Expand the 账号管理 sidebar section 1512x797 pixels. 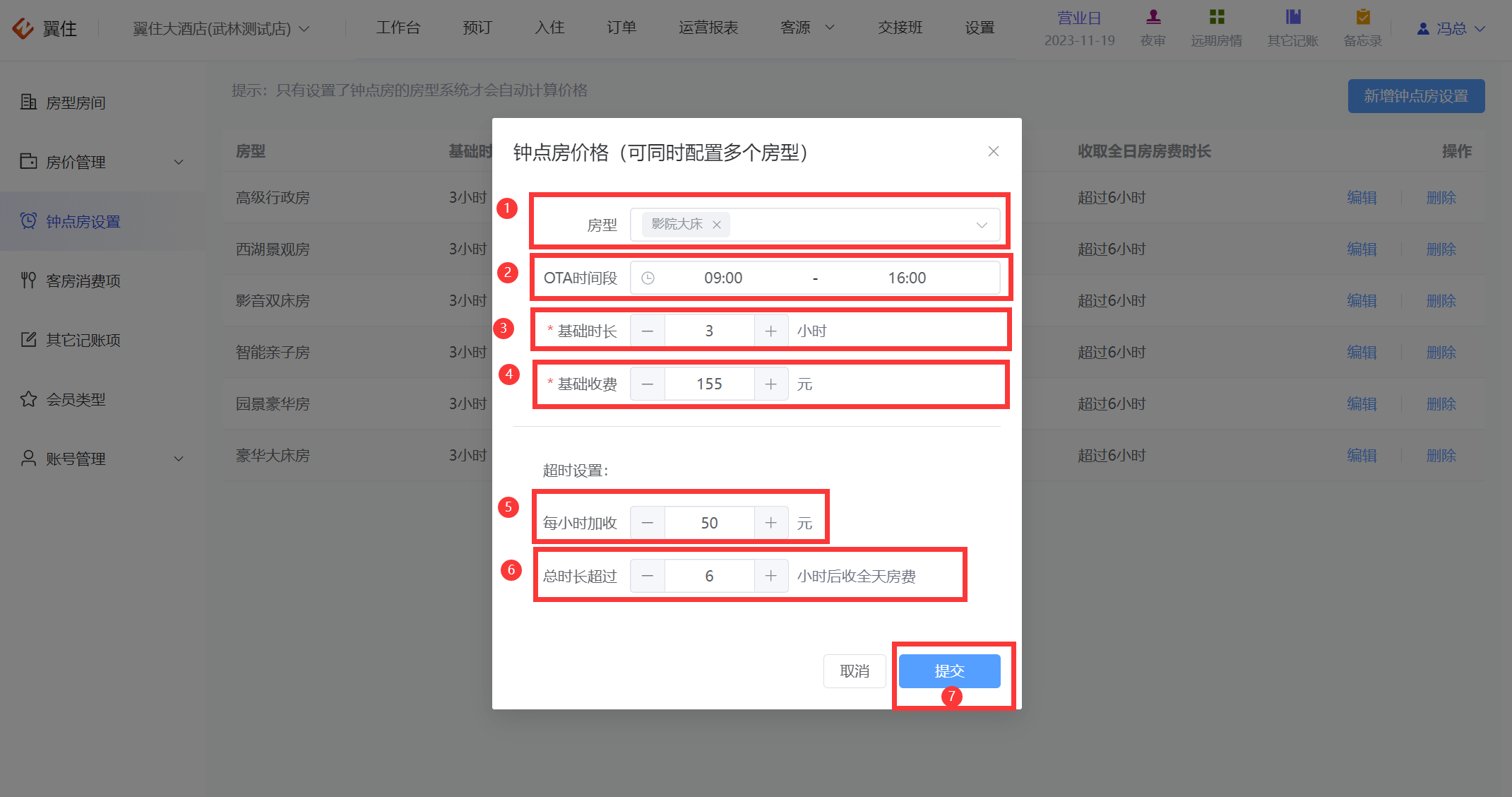[179, 459]
